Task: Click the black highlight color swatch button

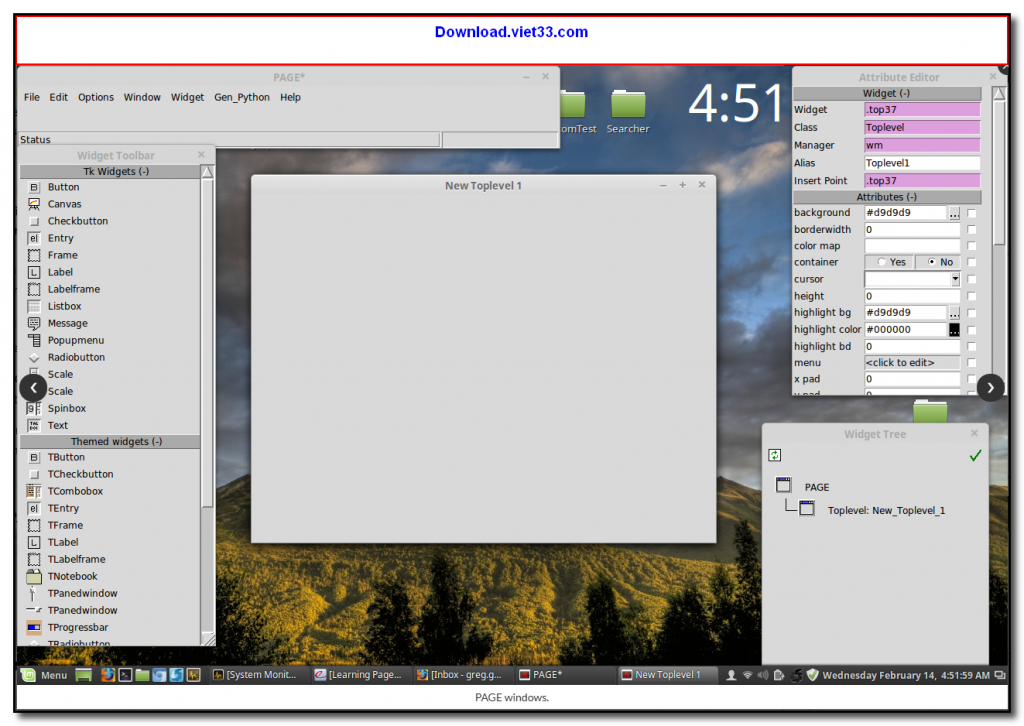Action: (954, 329)
